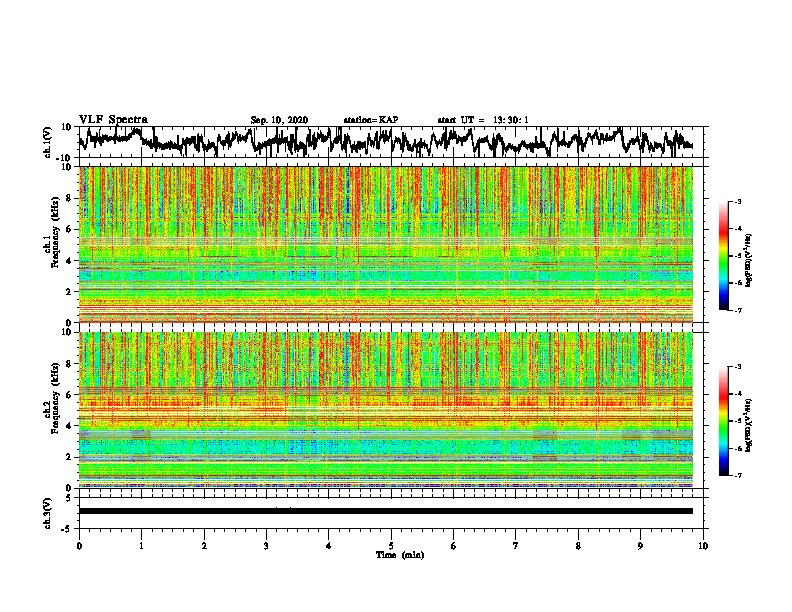Click inside the ch.2 spectrogram panel
Image resolution: width=792 pixels, height=612 pixels.
[x=385, y=410]
